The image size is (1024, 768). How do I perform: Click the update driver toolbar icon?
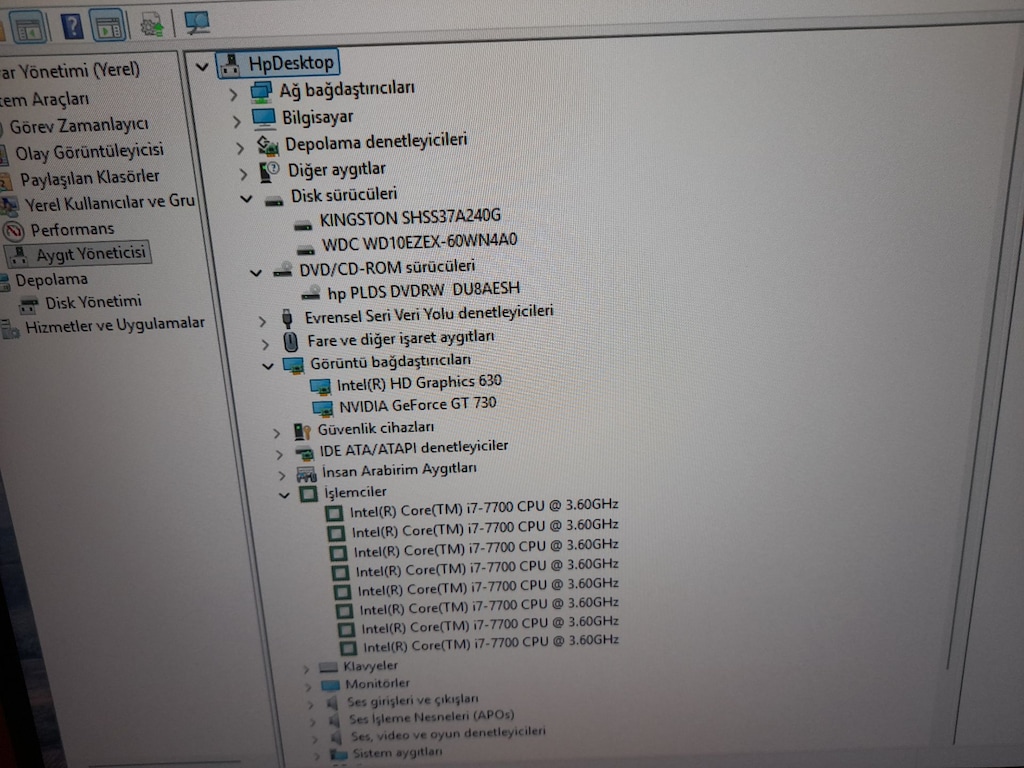152,25
